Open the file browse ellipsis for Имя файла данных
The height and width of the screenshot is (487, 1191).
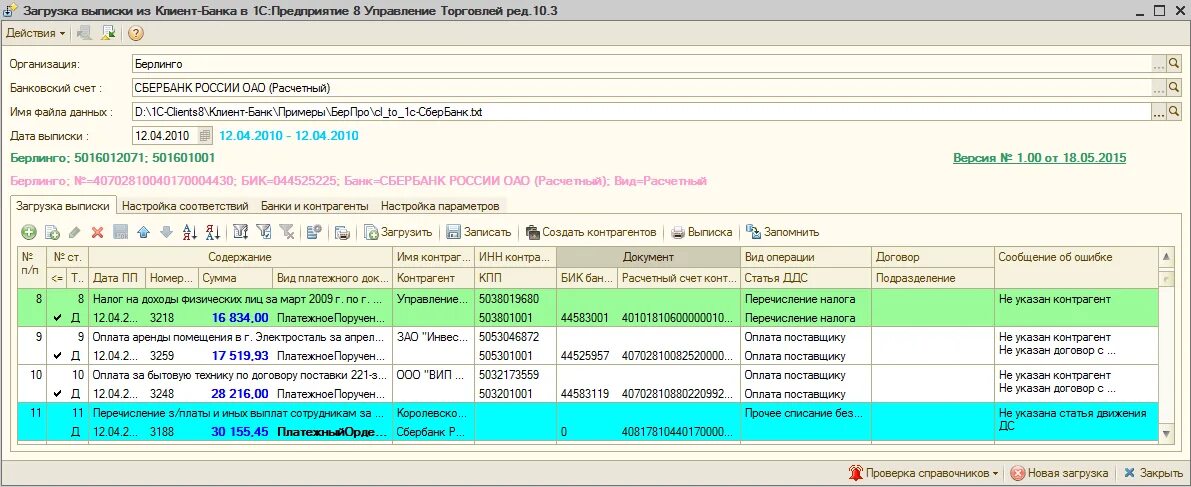point(1159,112)
